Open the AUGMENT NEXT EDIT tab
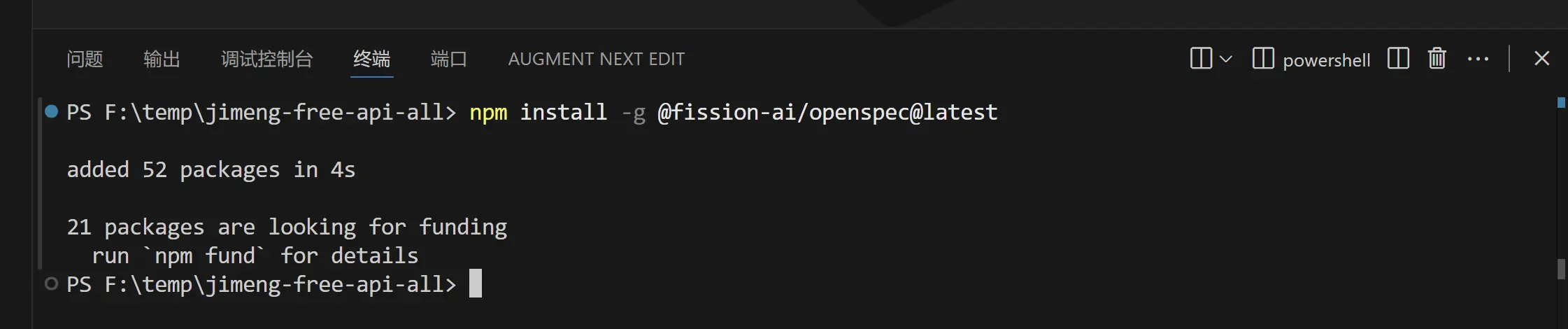Image resolution: width=1568 pixels, height=329 pixels. 596,59
